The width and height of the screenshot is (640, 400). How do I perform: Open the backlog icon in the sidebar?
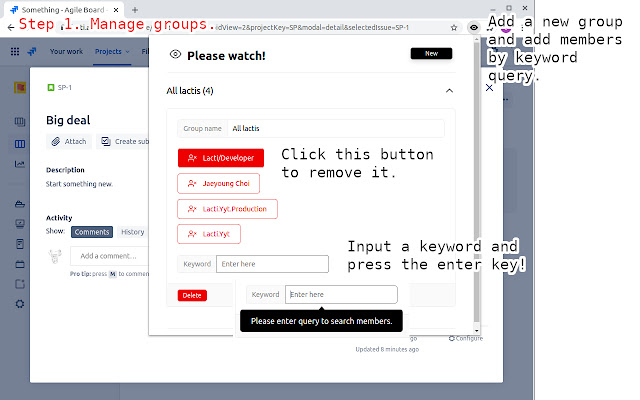[20, 122]
